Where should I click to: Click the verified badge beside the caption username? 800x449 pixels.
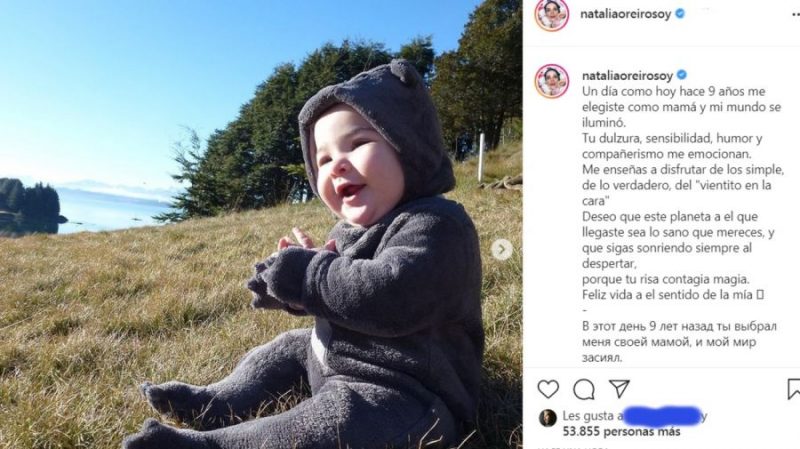(x=682, y=75)
